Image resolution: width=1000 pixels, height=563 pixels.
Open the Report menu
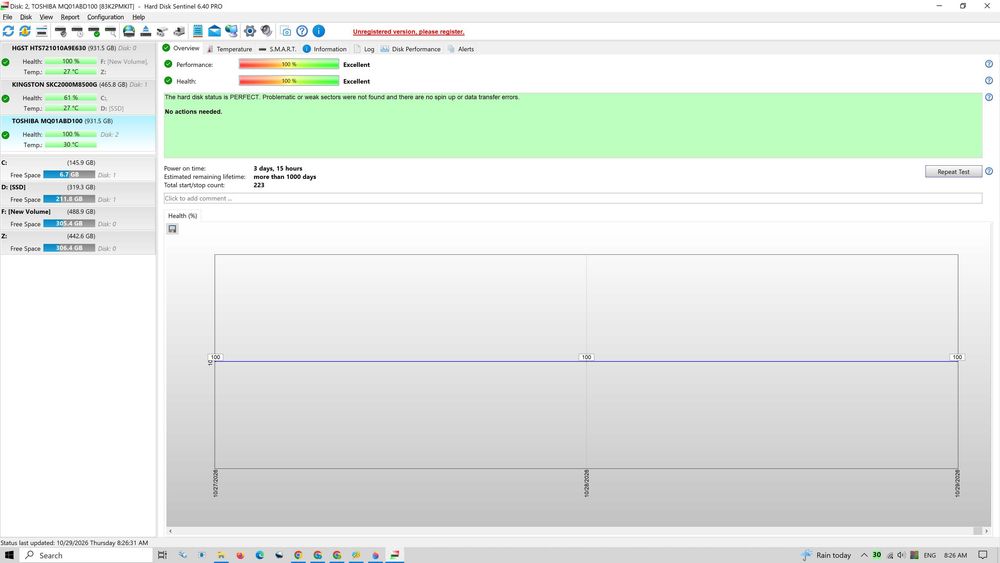[70, 17]
